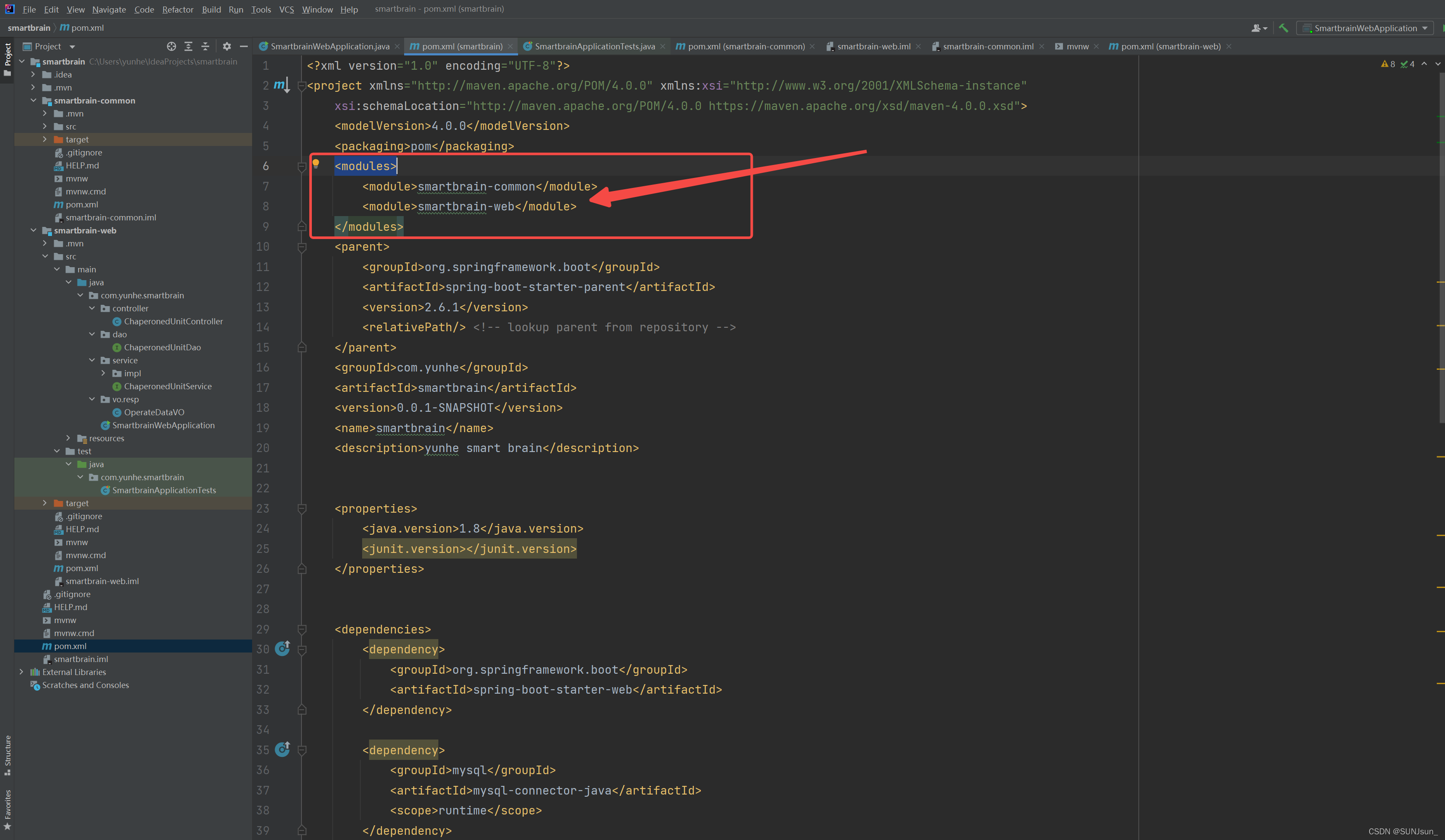This screenshot has height=840, width=1445.
Task: Open the Window menu
Action: (x=317, y=9)
